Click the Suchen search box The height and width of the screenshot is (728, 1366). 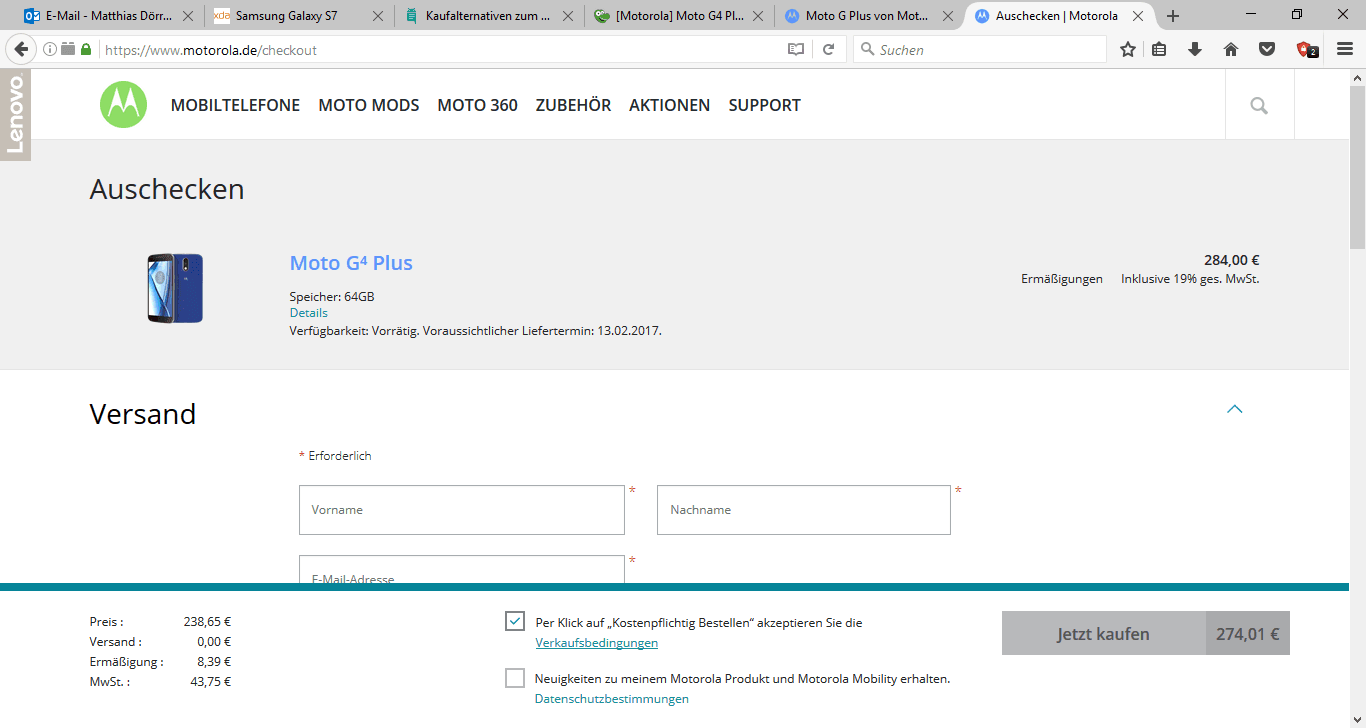click(x=980, y=49)
